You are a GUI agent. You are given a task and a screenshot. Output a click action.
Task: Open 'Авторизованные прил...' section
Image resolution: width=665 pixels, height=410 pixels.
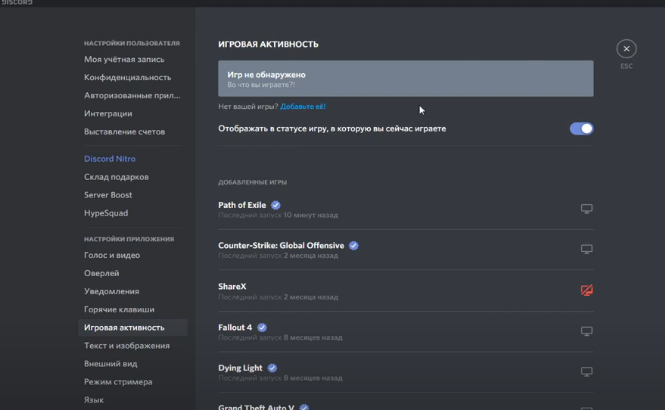(x=132, y=95)
